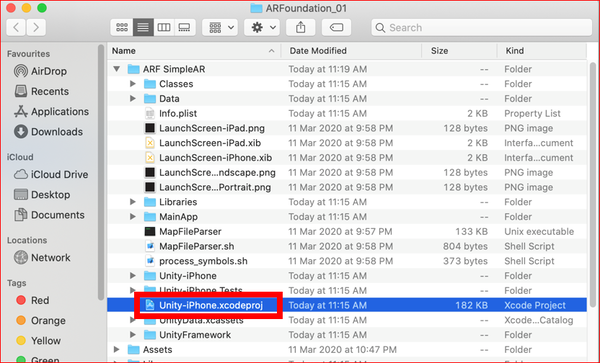This screenshot has width=600, height=363.
Task: Click the 182 KB size cell
Action: (x=471, y=305)
